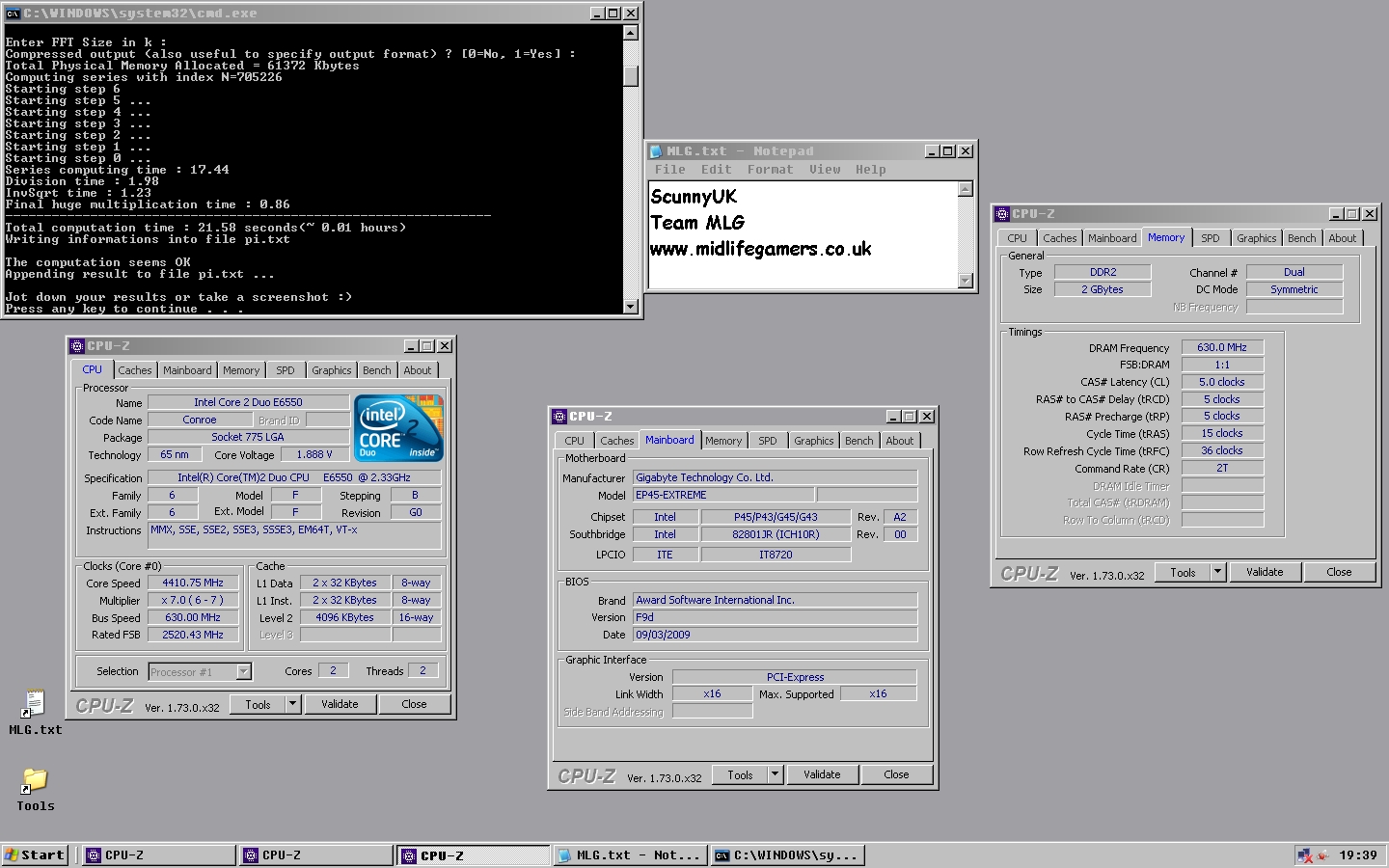
Task: Click the Tools button in the CPU-Z CPU window
Action: [x=258, y=704]
